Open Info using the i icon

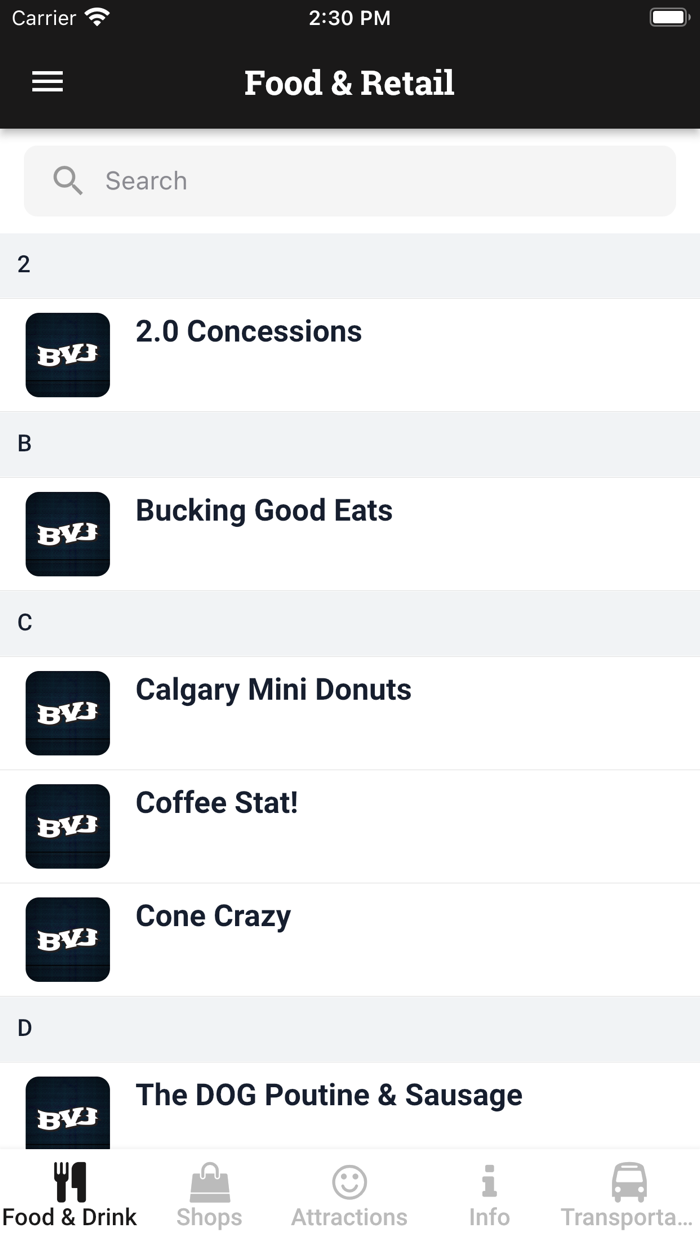pyautogui.click(x=489, y=1179)
